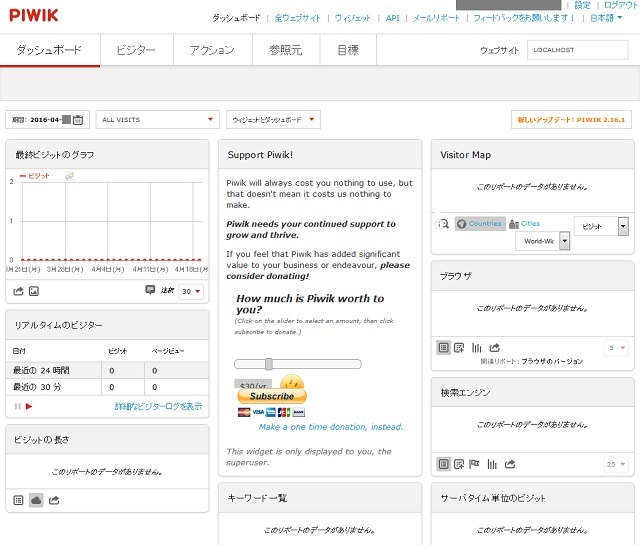Open the related browser version report link

pyautogui.click(x=552, y=361)
